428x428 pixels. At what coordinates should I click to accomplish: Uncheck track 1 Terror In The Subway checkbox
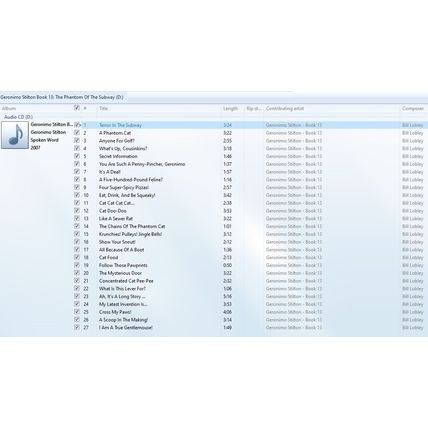pyautogui.click(x=77, y=125)
